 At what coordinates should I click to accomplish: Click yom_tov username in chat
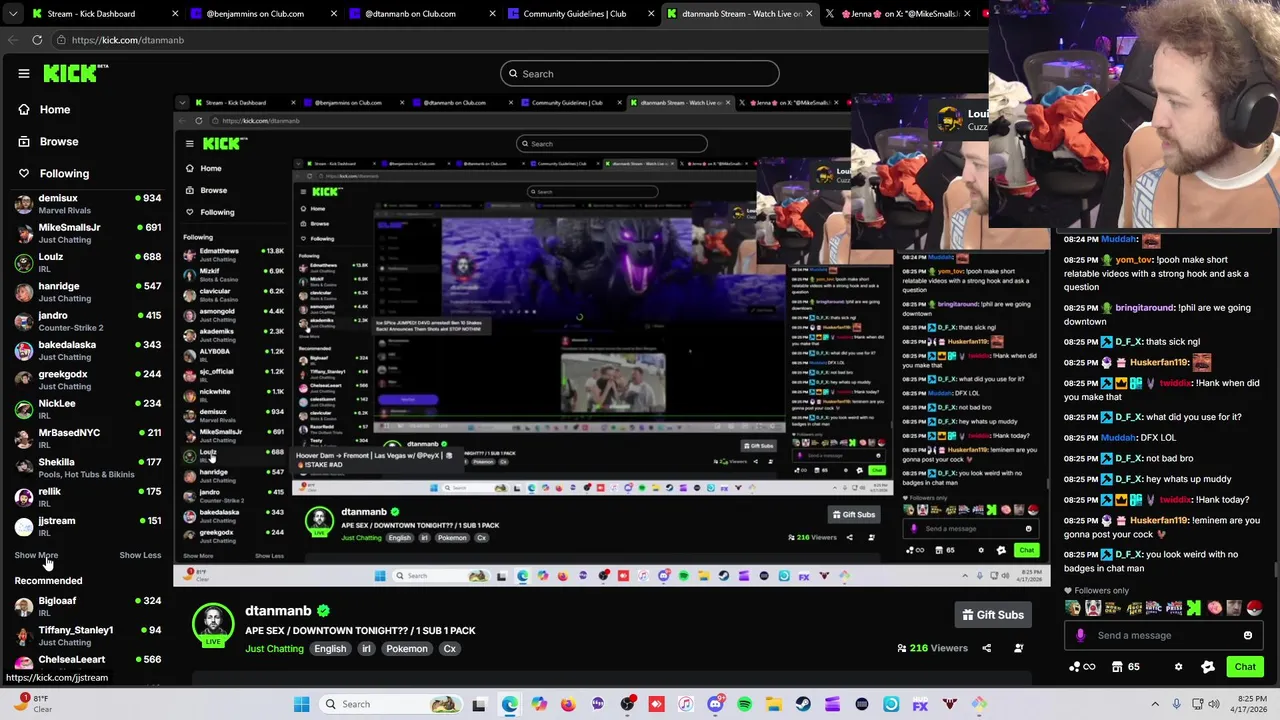pyautogui.click(x=1135, y=260)
